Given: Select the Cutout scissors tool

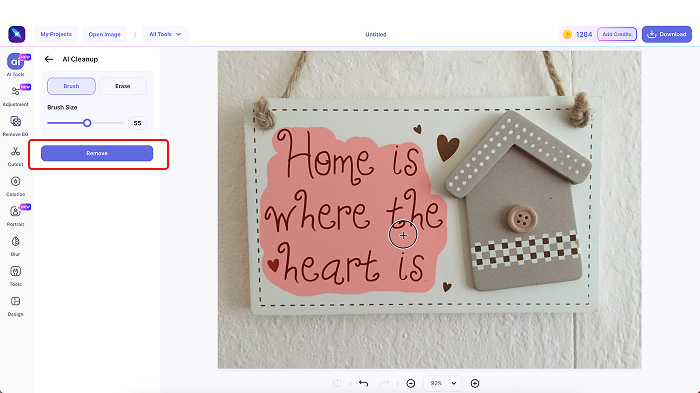Looking at the screenshot, I should [16, 156].
